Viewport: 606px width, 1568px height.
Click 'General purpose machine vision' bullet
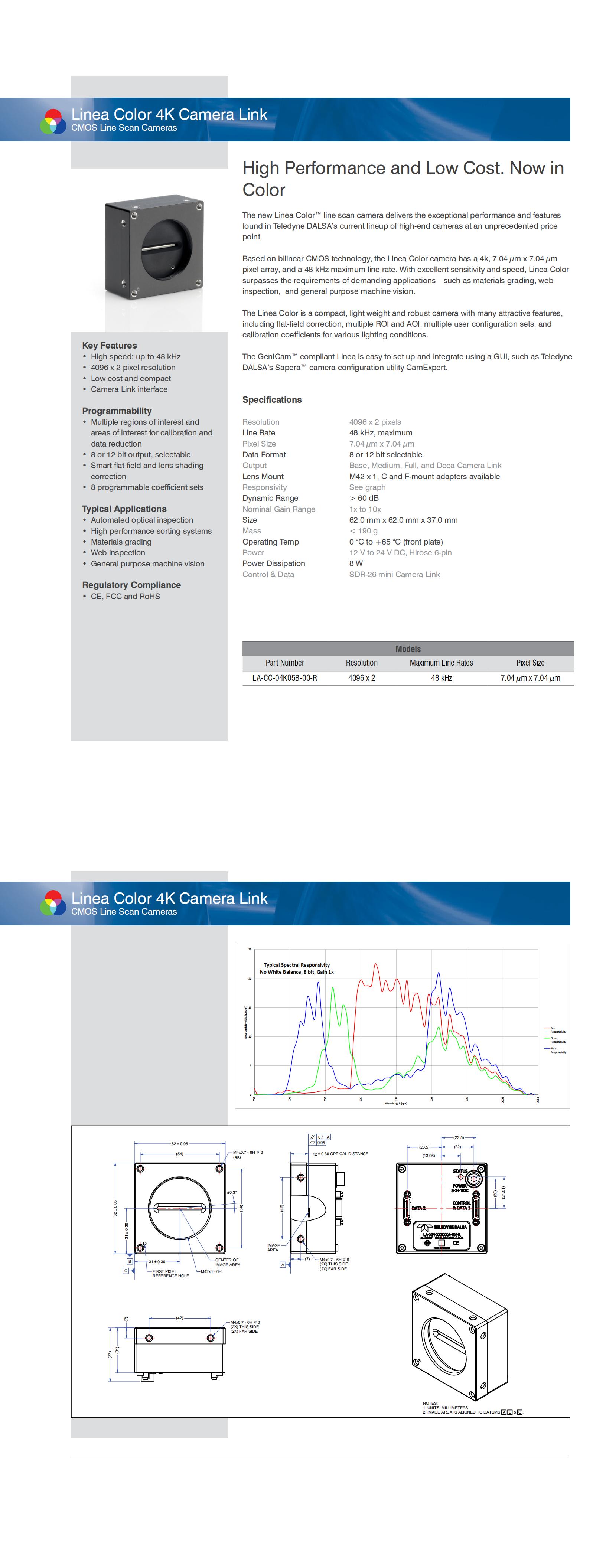pyautogui.click(x=147, y=563)
